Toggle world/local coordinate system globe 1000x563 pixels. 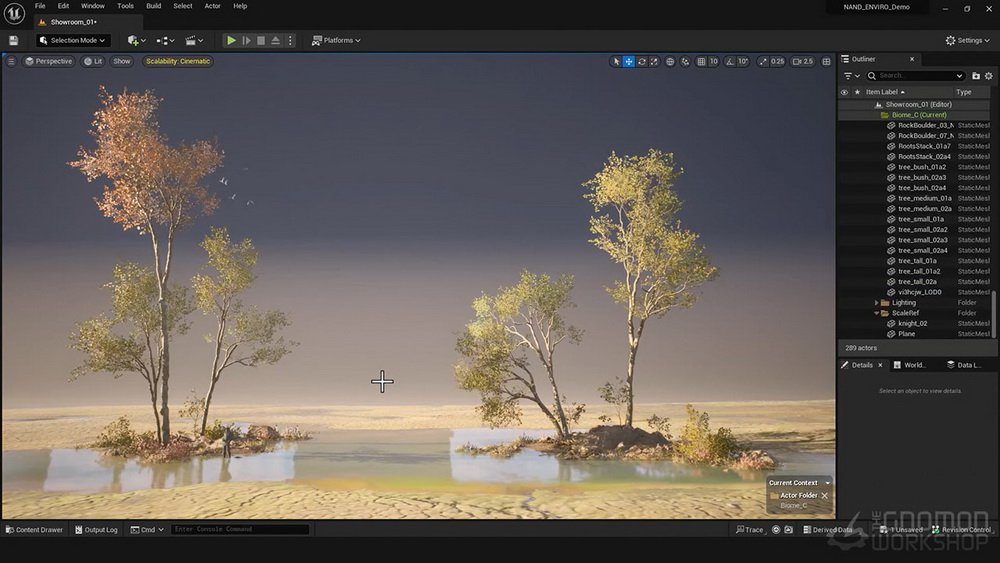pyautogui.click(x=670, y=61)
